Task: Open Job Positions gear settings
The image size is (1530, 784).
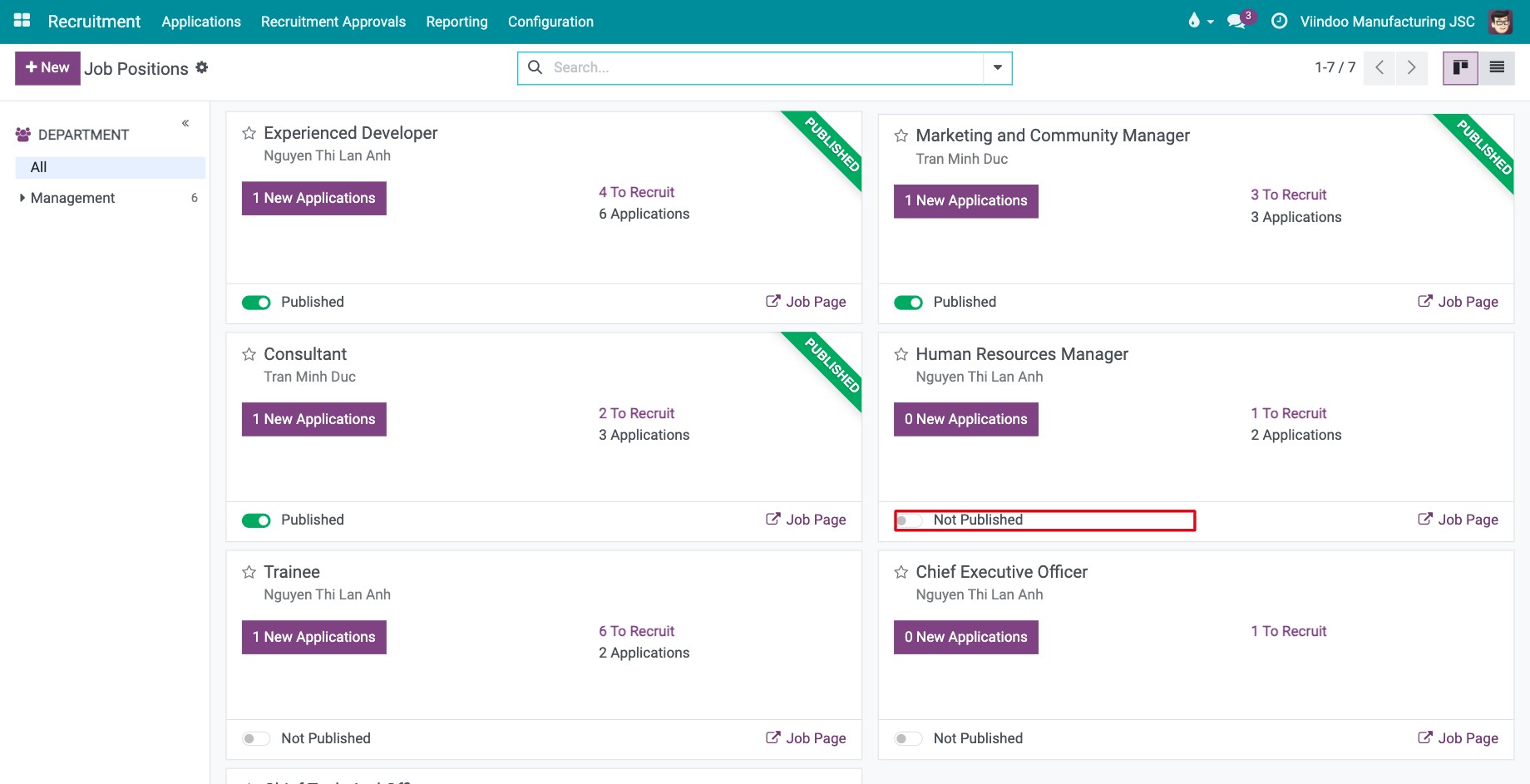Action: pyautogui.click(x=202, y=67)
